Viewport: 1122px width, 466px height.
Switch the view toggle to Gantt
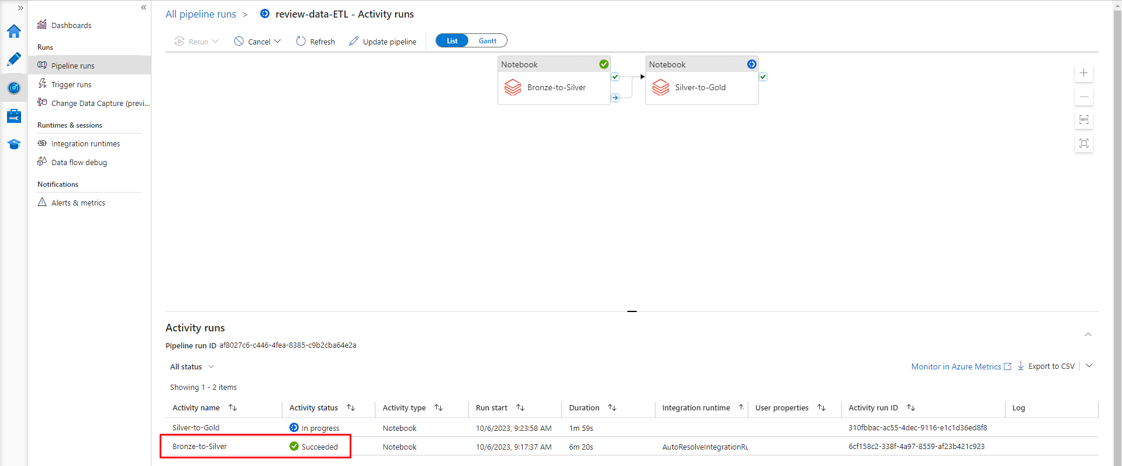(x=487, y=41)
